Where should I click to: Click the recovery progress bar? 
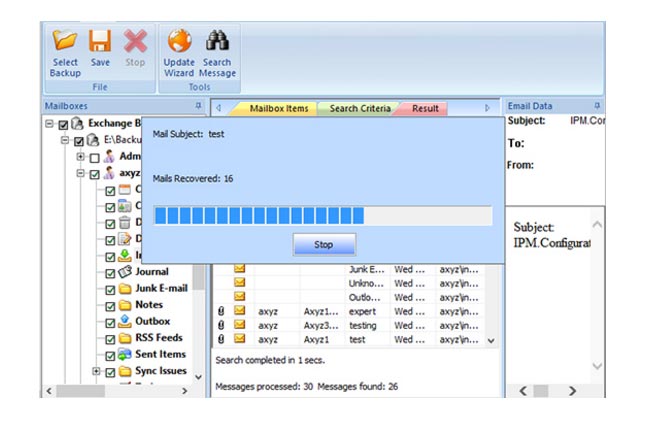[323, 216]
